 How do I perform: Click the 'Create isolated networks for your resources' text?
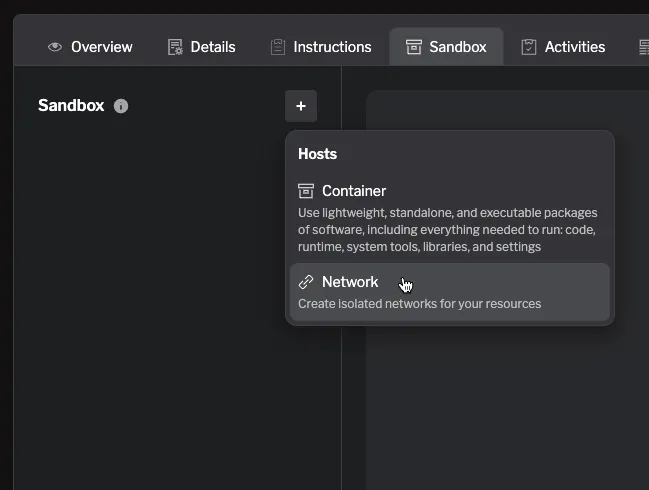[x=419, y=304]
